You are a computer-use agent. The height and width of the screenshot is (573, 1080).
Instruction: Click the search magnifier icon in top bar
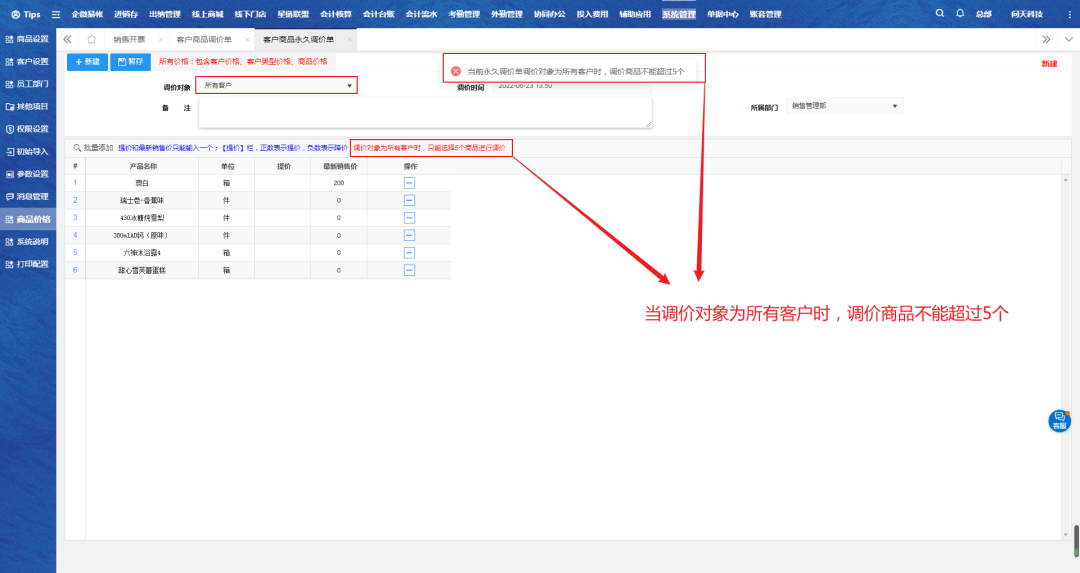(939, 14)
